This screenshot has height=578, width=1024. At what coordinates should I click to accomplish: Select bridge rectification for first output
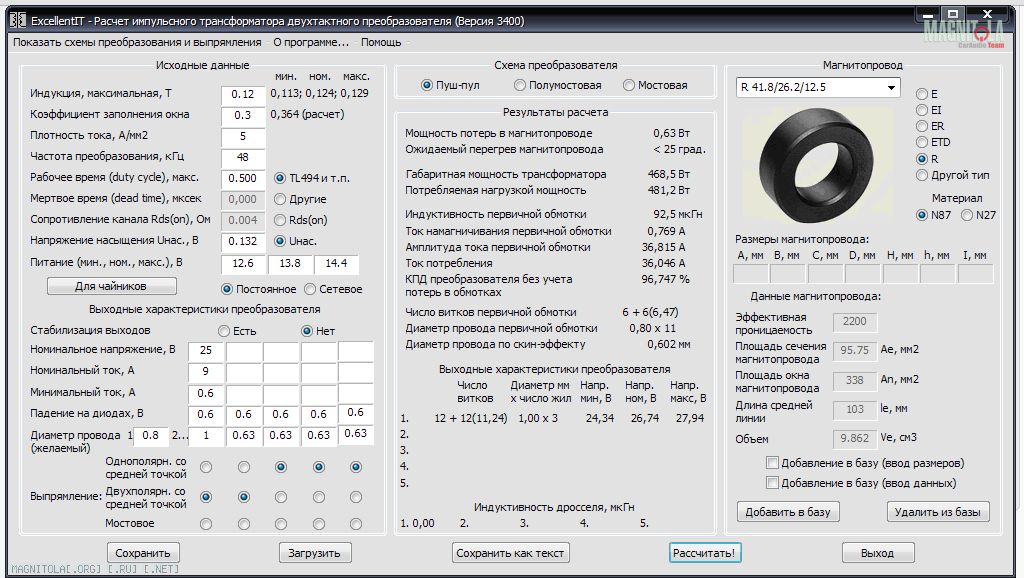206,524
